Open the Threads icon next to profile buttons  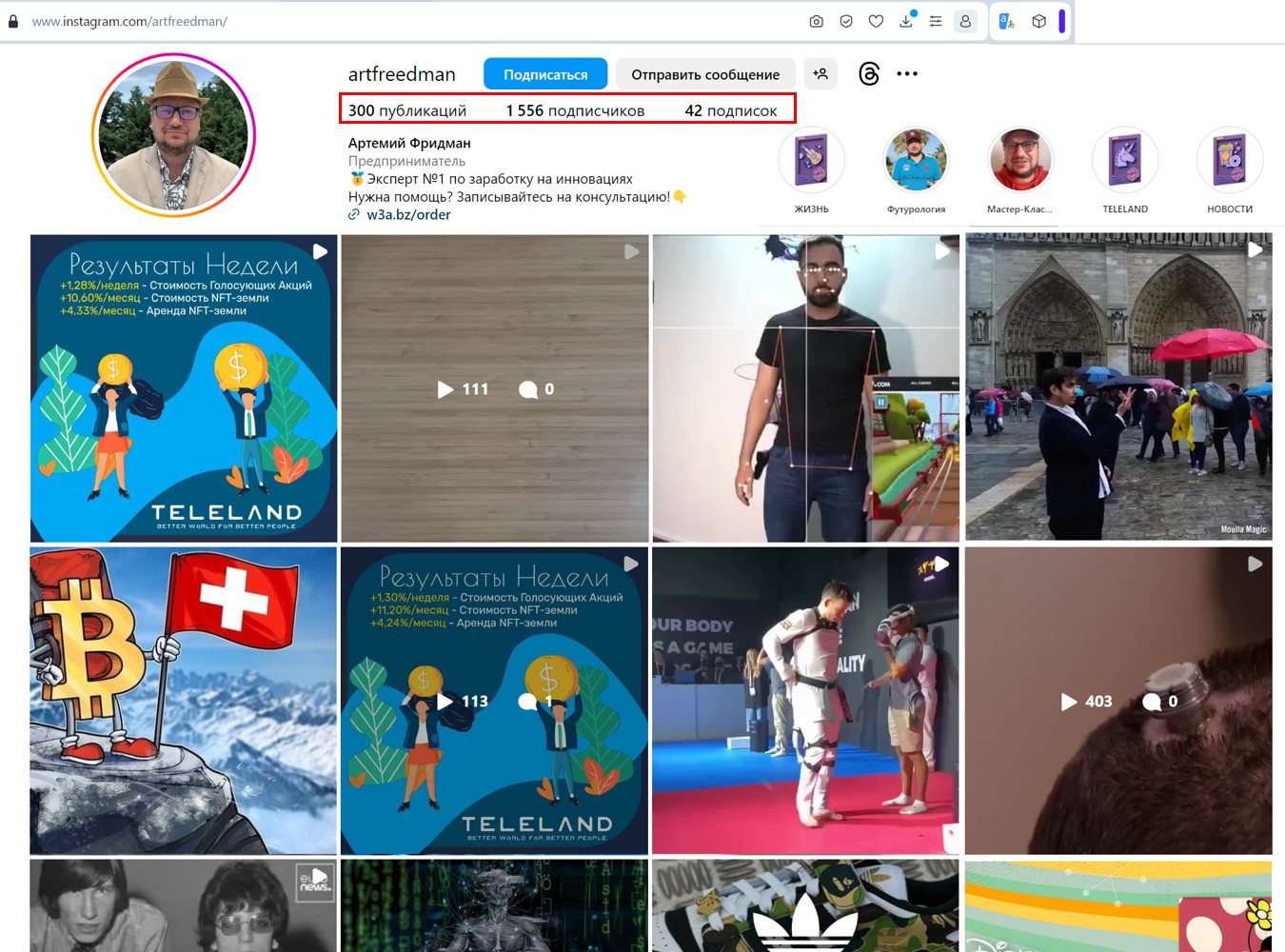click(x=868, y=73)
